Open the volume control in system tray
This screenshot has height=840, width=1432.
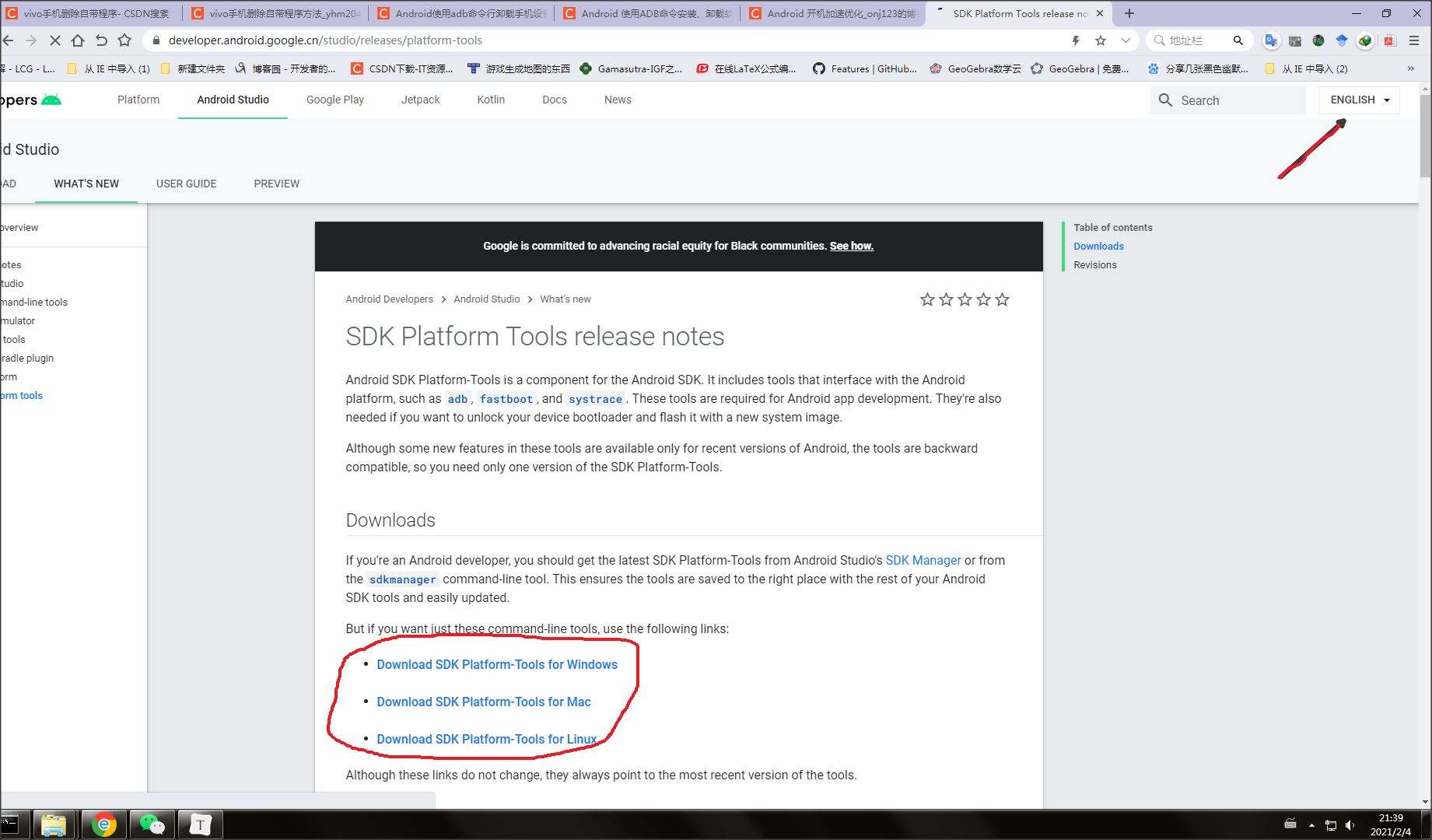pos(1350,825)
